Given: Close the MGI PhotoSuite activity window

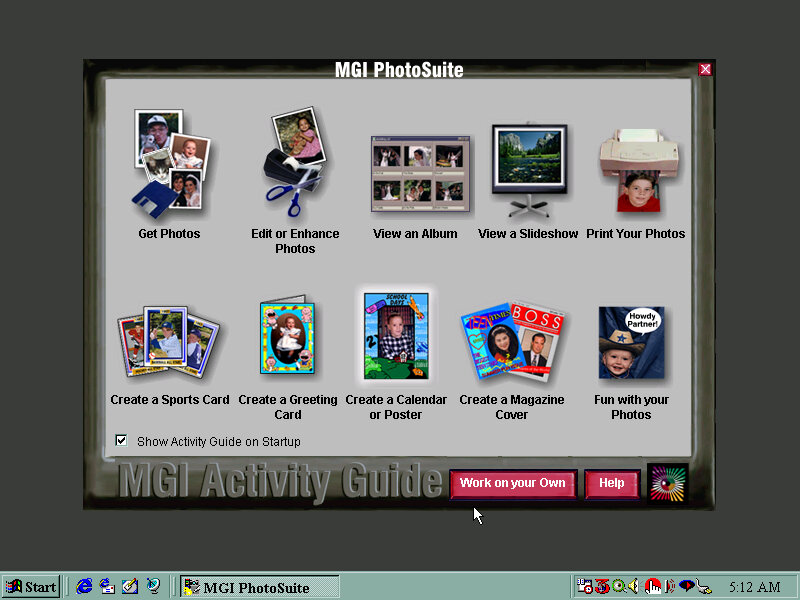Looking at the screenshot, I should [705, 69].
